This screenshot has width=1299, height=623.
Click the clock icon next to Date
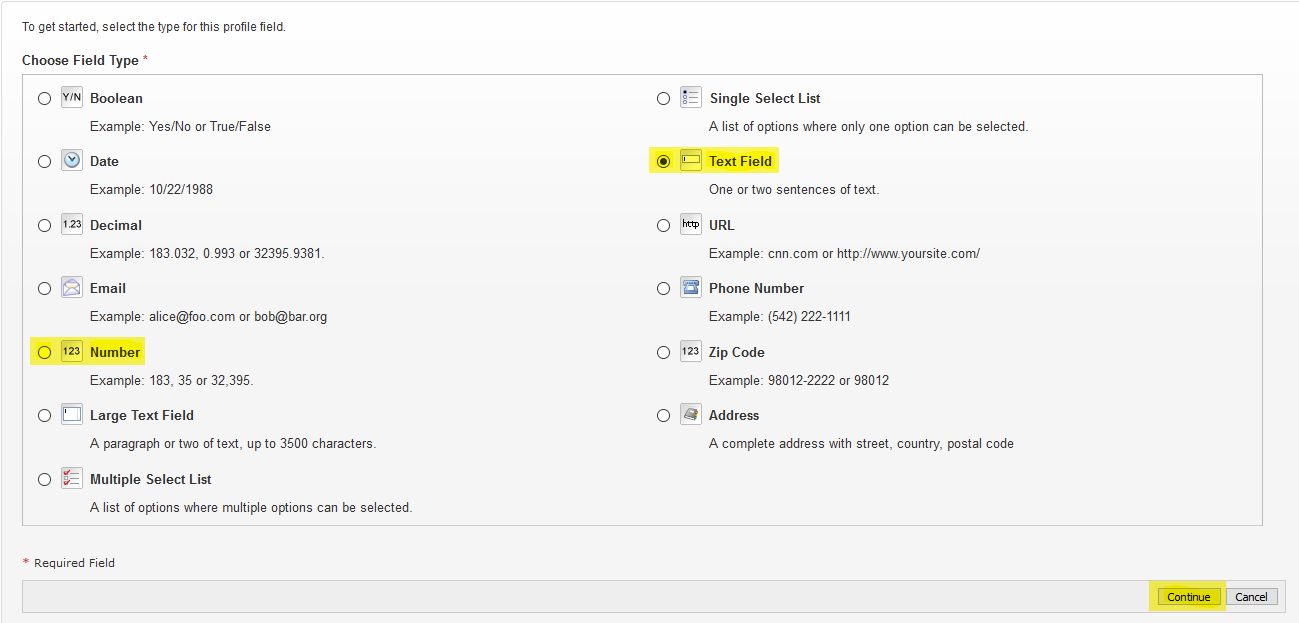[71, 161]
